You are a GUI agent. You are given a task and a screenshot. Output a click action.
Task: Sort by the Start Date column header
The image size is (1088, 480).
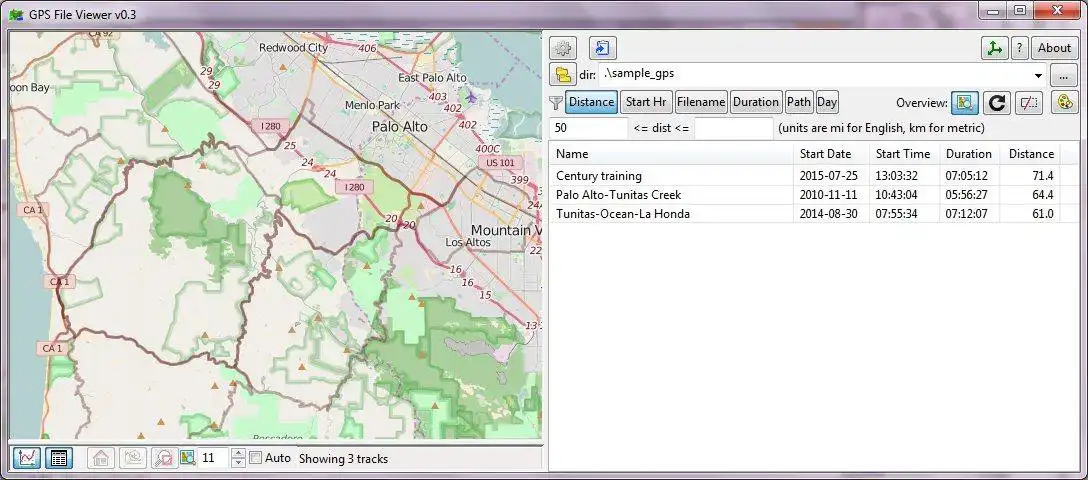(x=831, y=154)
